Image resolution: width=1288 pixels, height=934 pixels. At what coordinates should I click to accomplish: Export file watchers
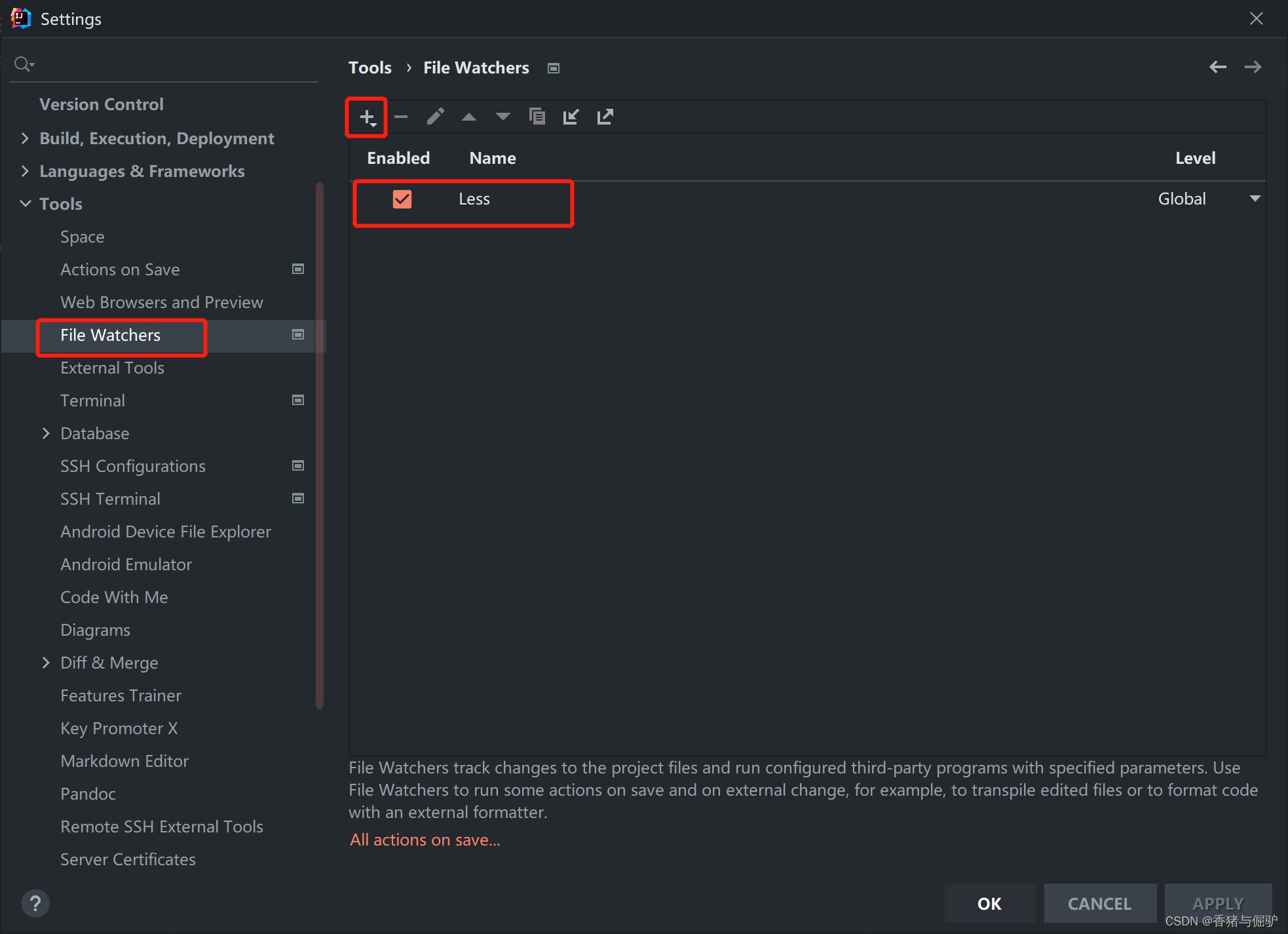tap(605, 117)
